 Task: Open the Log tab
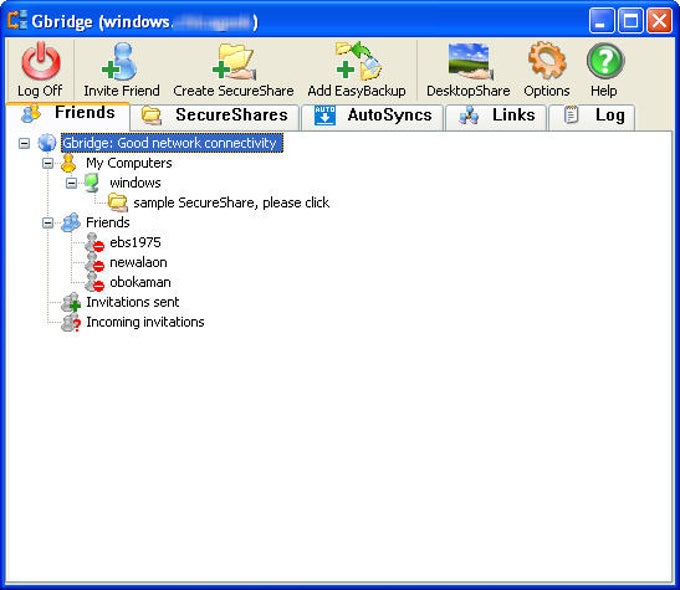(592, 116)
